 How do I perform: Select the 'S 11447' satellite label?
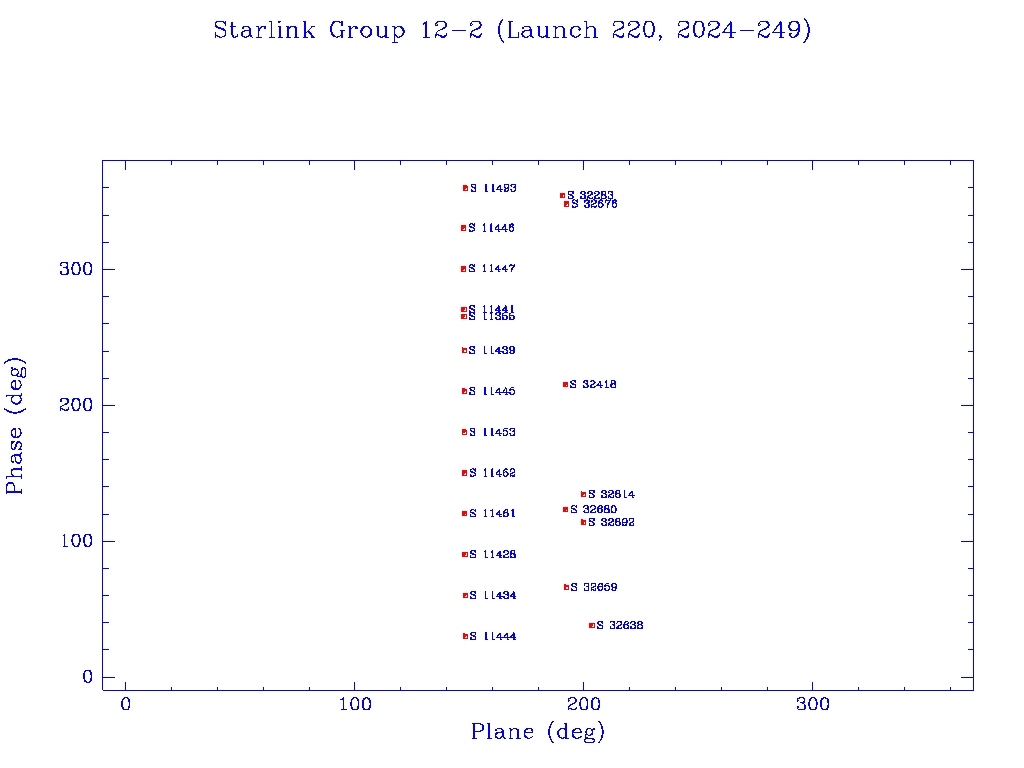tap(492, 268)
